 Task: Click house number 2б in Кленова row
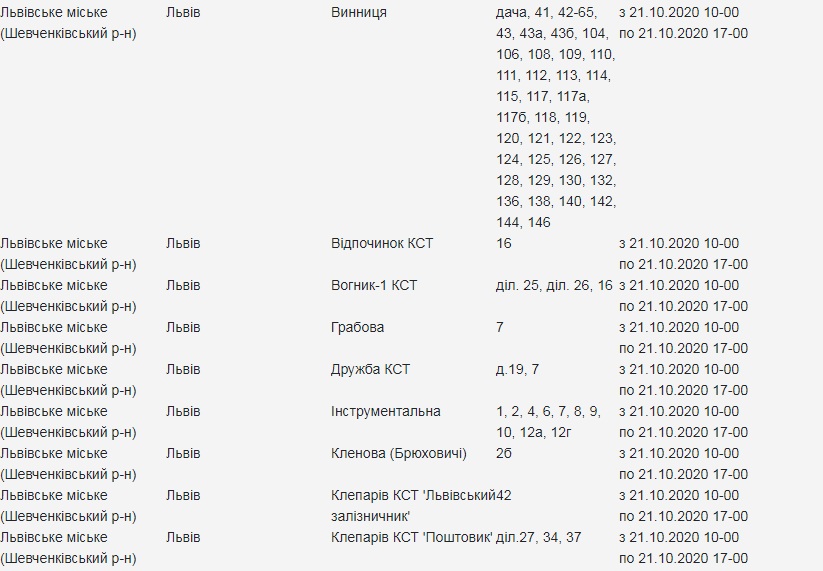[504, 454]
